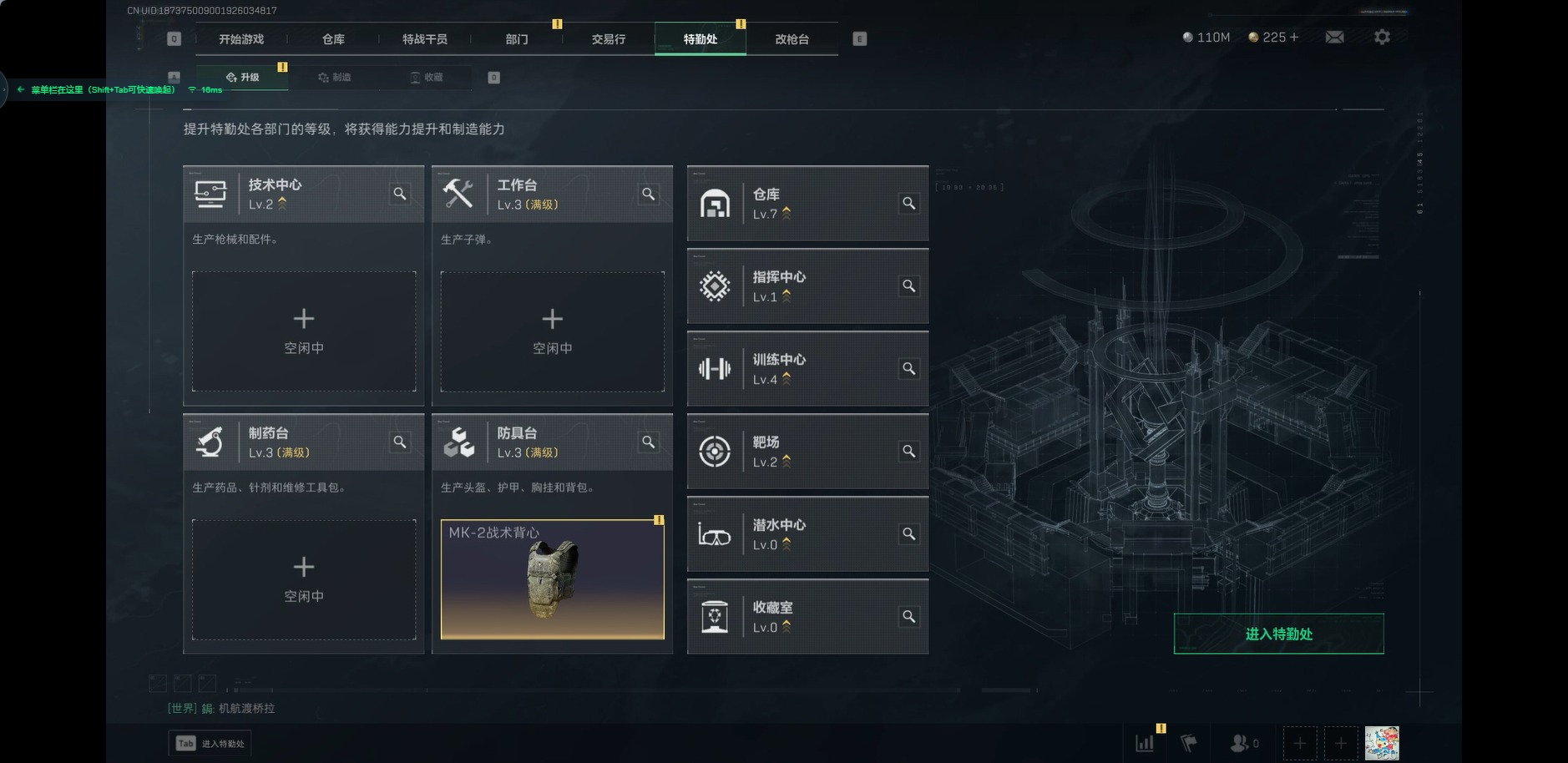Click magnifier icon on 潜水中心 row
1568x763 pixels.
tap(908, 533)
